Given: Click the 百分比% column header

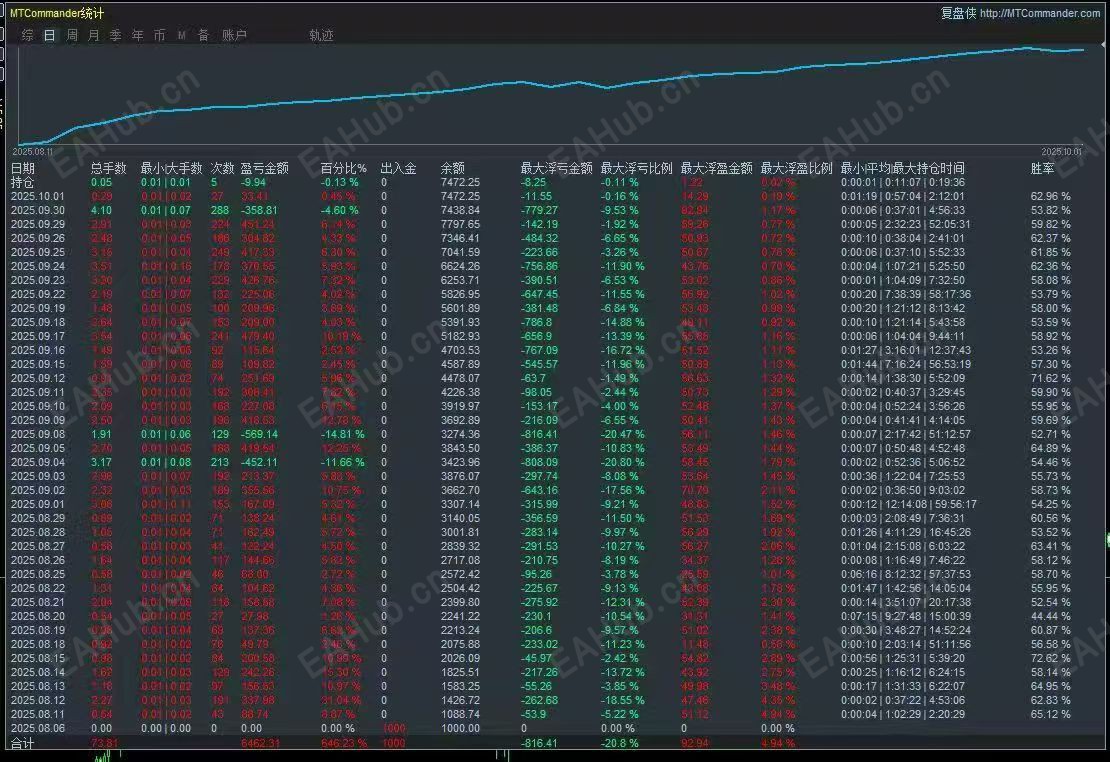Looking at the screenshot, I should (x=344, y=169).
